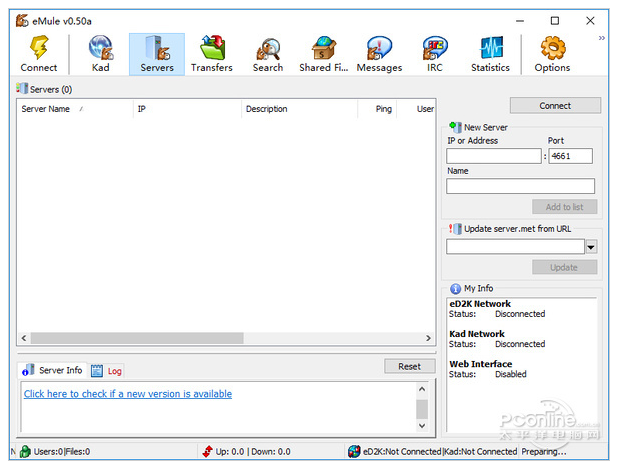Open the Search view
This screenshot has height=464, width=621.
[x=268, y=54]
